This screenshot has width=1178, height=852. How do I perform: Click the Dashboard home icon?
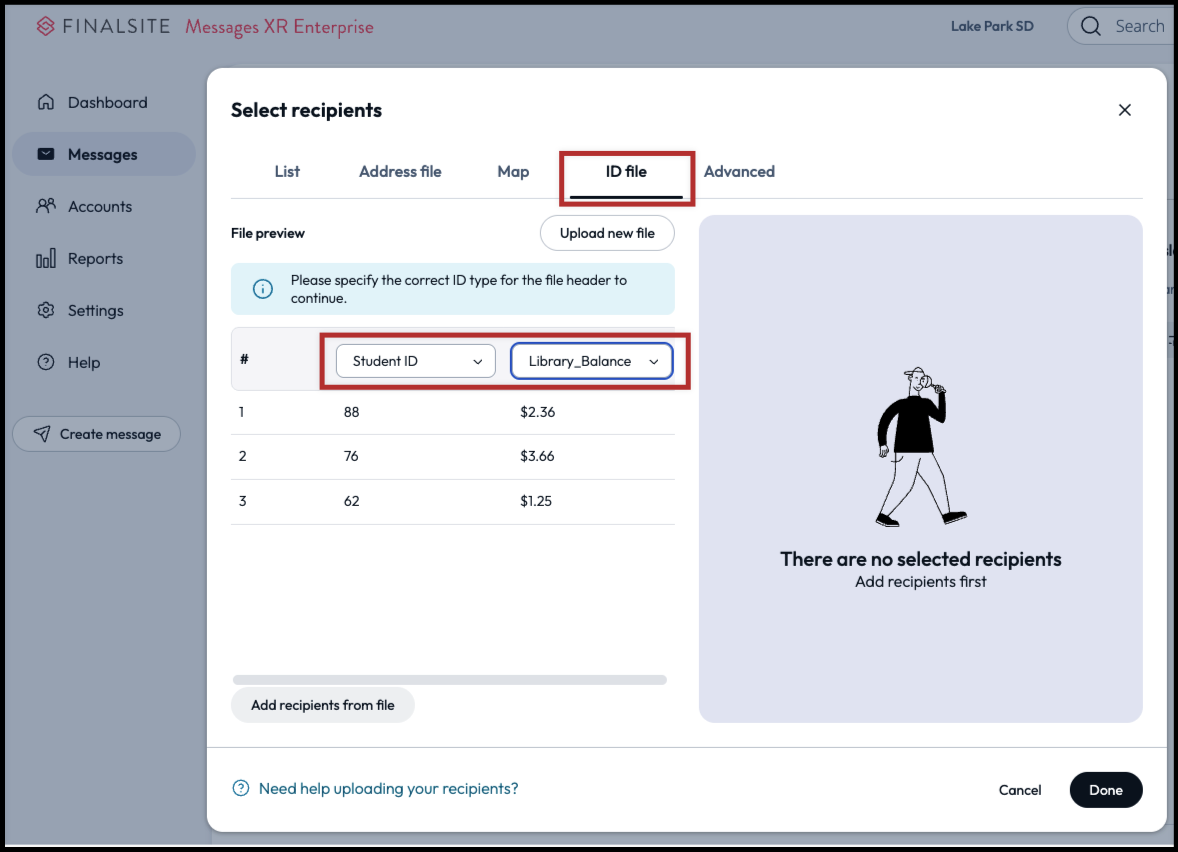(46, 102)
